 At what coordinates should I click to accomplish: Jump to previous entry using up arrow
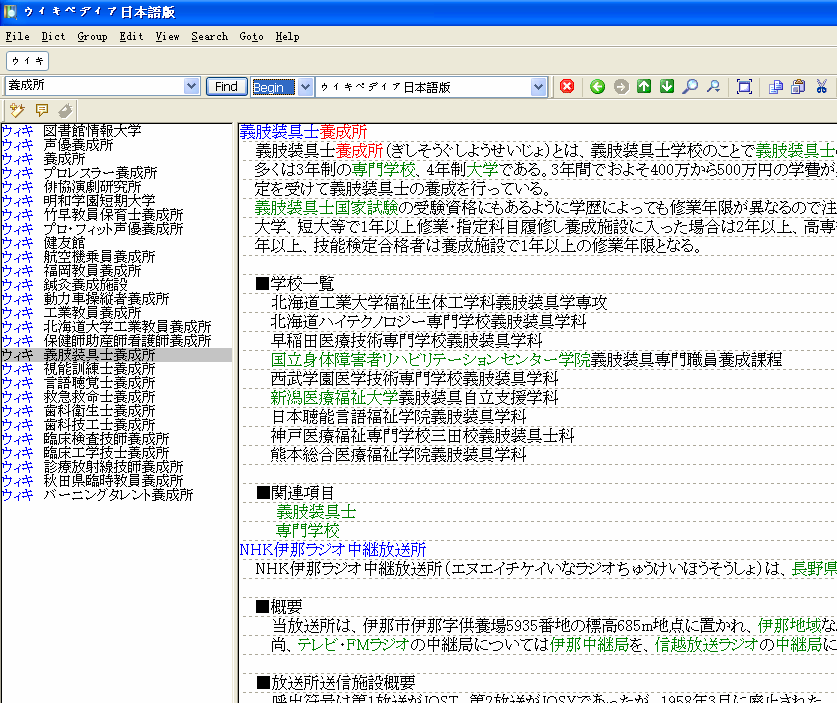tap(644, 87)
